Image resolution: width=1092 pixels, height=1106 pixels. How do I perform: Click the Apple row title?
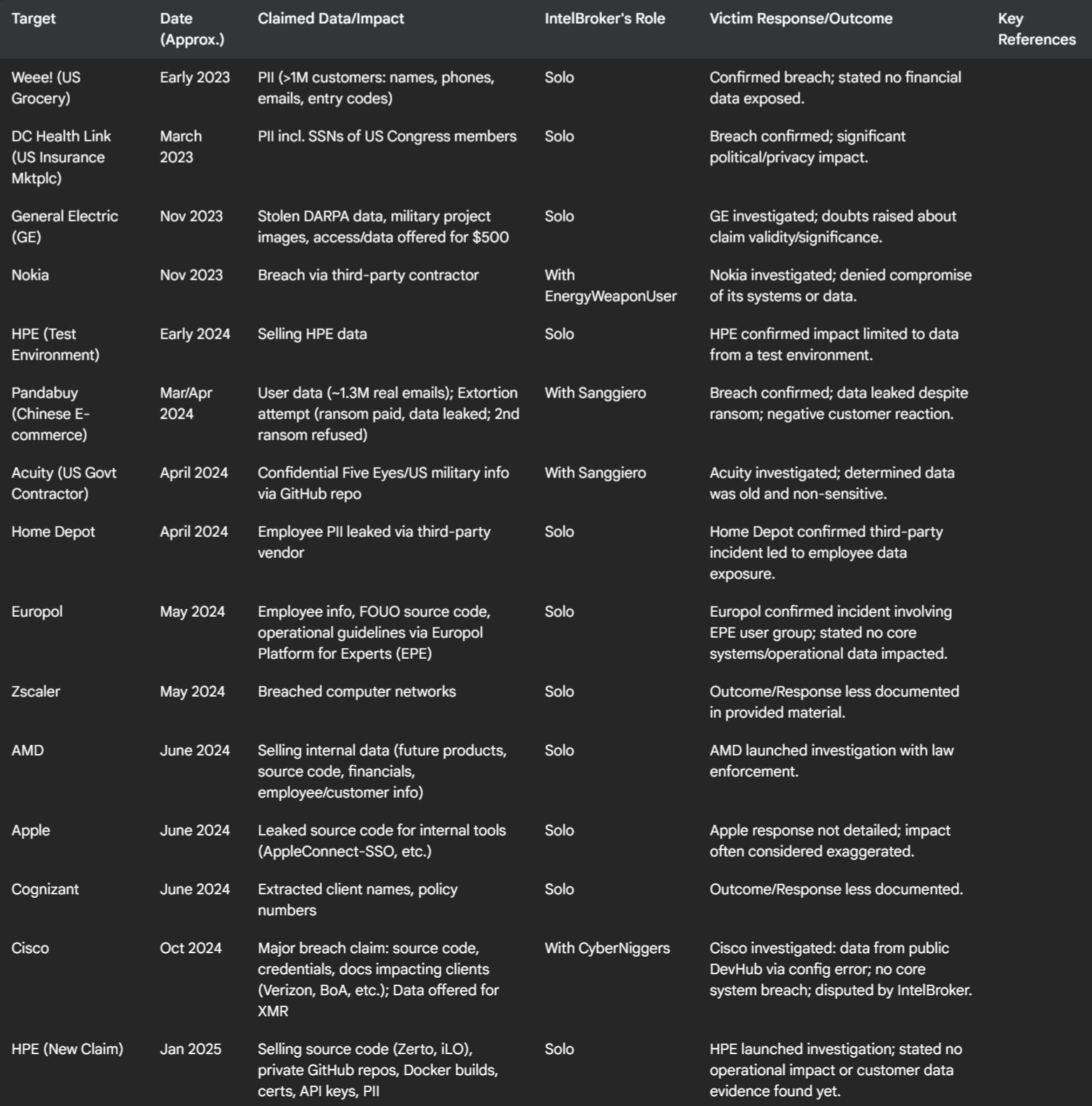(x=31, y=830)
